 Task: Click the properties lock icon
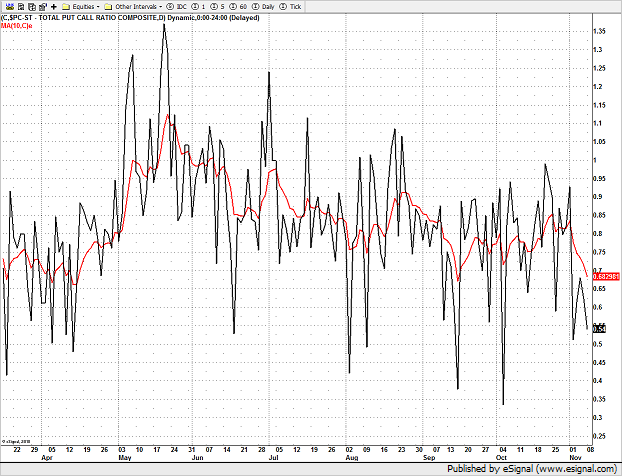click(43, 7)
